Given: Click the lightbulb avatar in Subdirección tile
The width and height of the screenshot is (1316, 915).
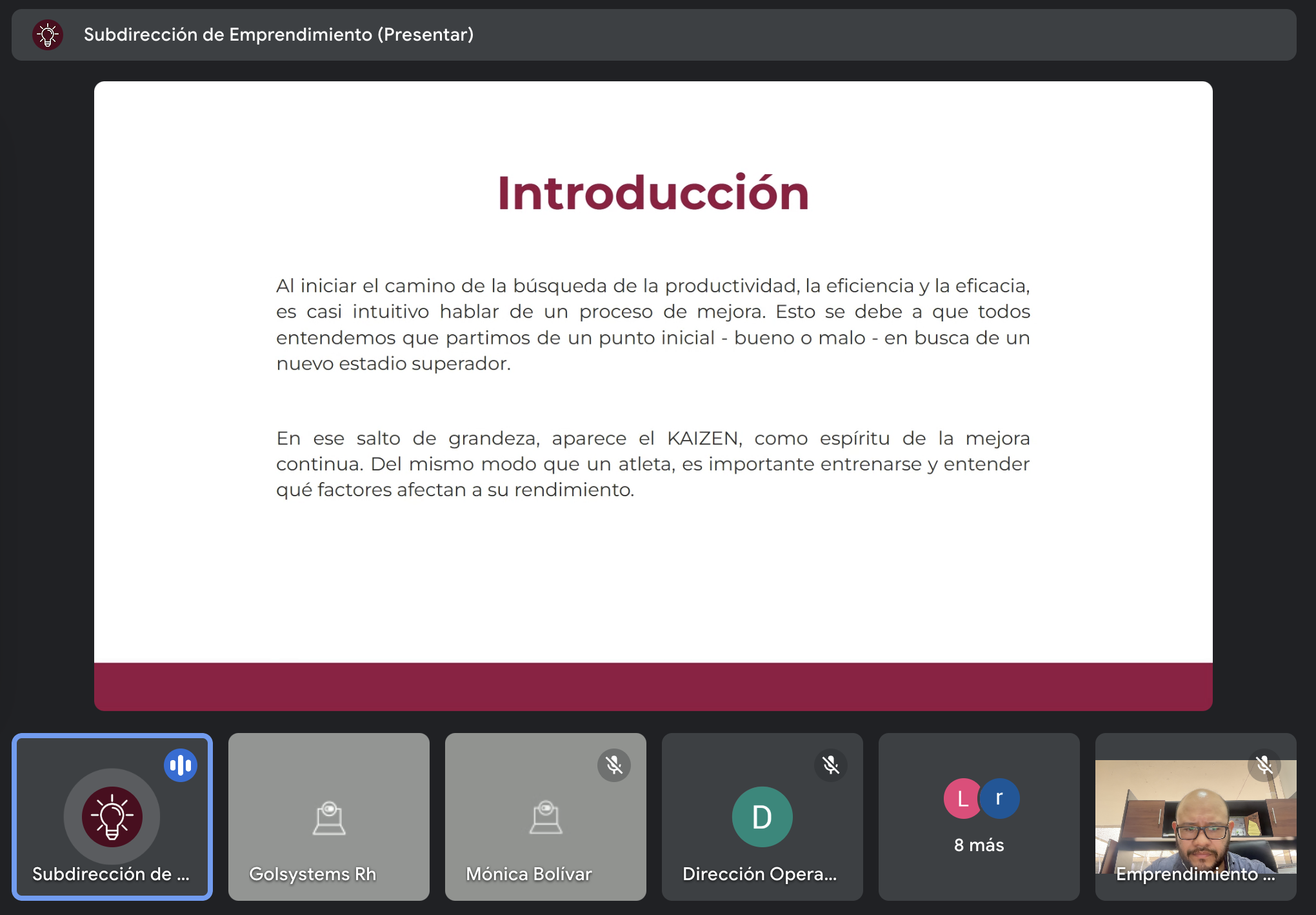Looking at the screenshot, I should coord(112,817).
